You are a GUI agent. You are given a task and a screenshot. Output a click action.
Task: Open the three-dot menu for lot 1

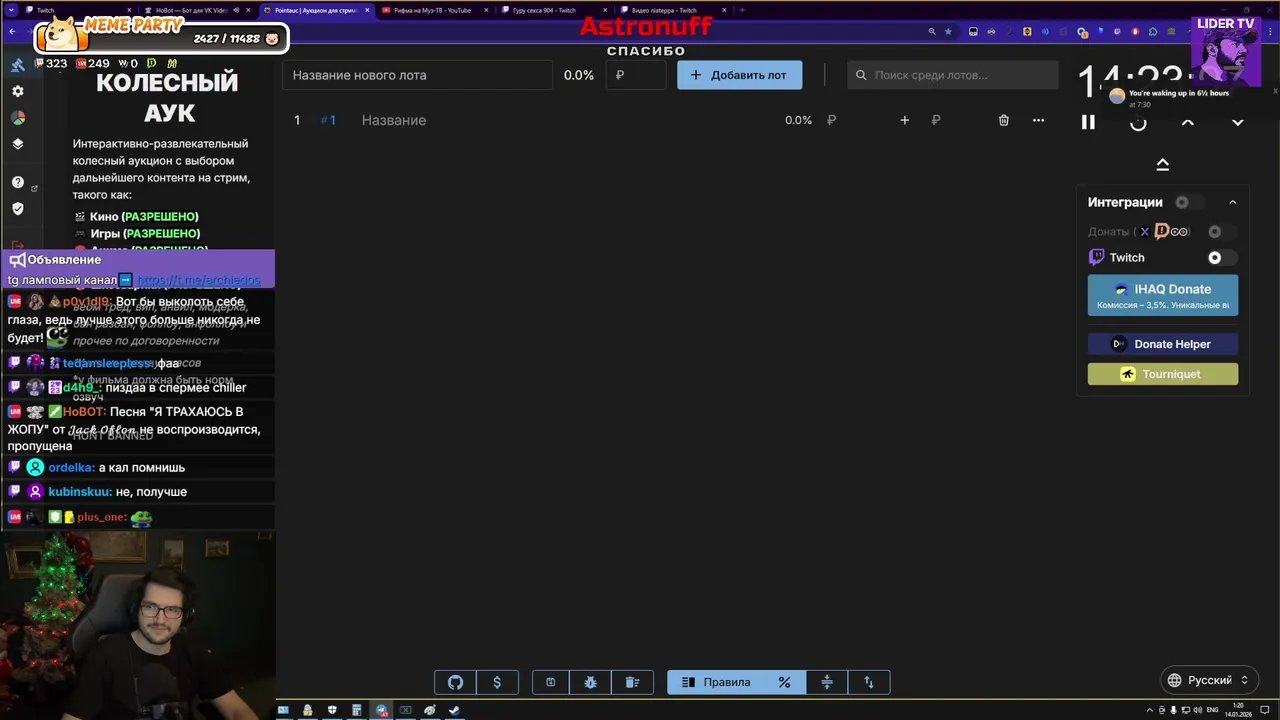(1038, 120)
